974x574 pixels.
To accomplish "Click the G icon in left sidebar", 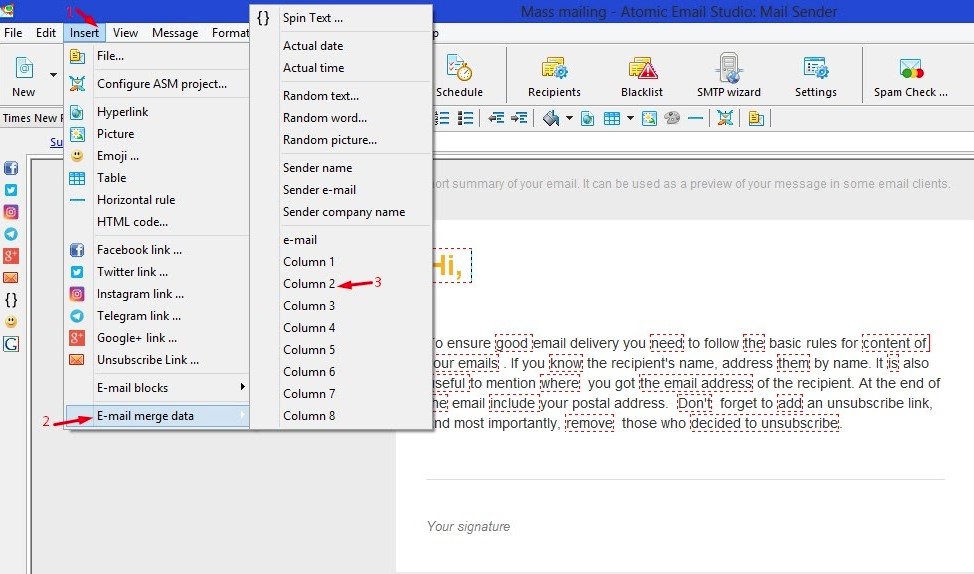I will pyautogui.click(x=11, y=344).
